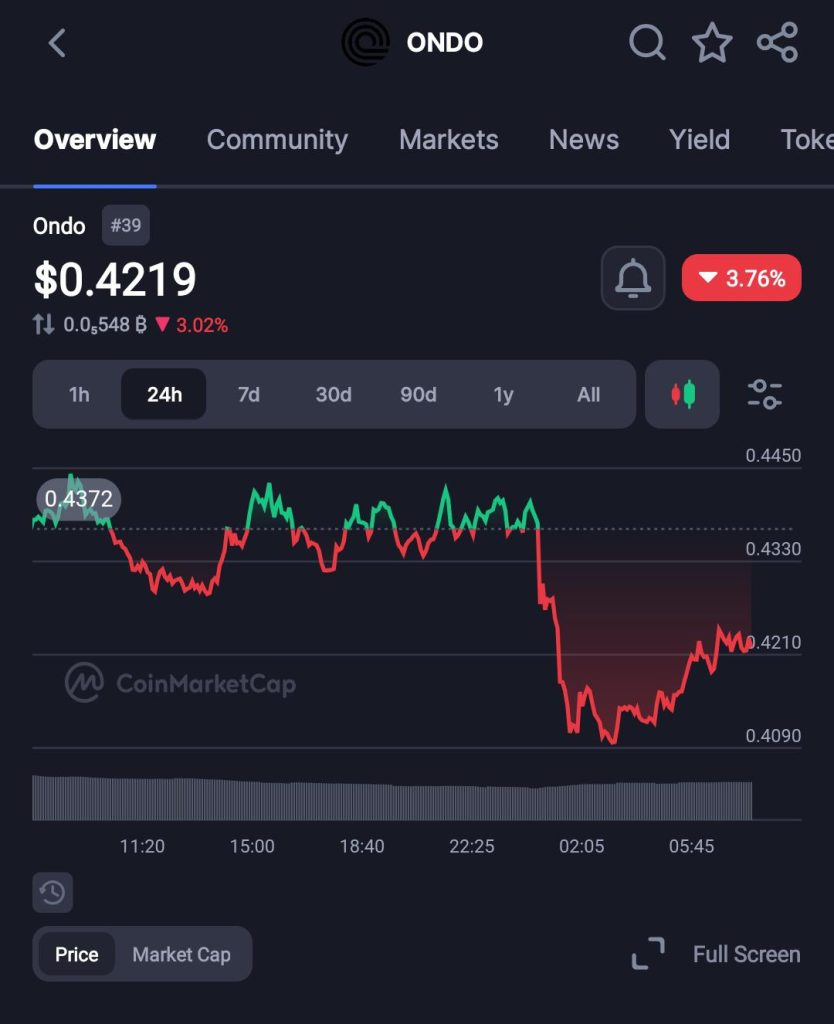Select the All time range

coord(588,394)
